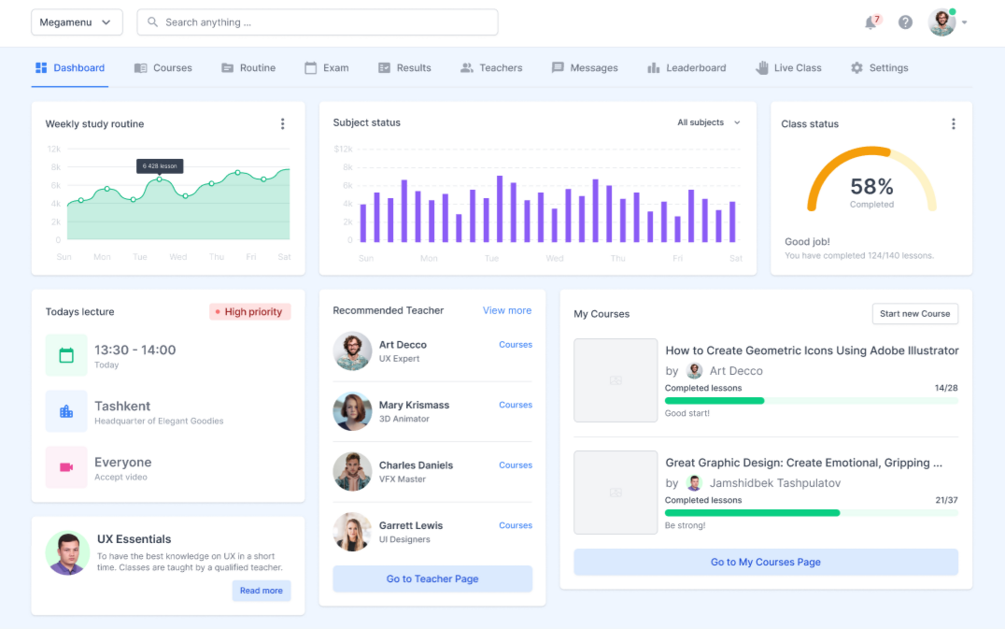The width and height of the screenshot is (1005, 629).
Task: Click the 58% completed gauge
Action: (x=871, y=181)
